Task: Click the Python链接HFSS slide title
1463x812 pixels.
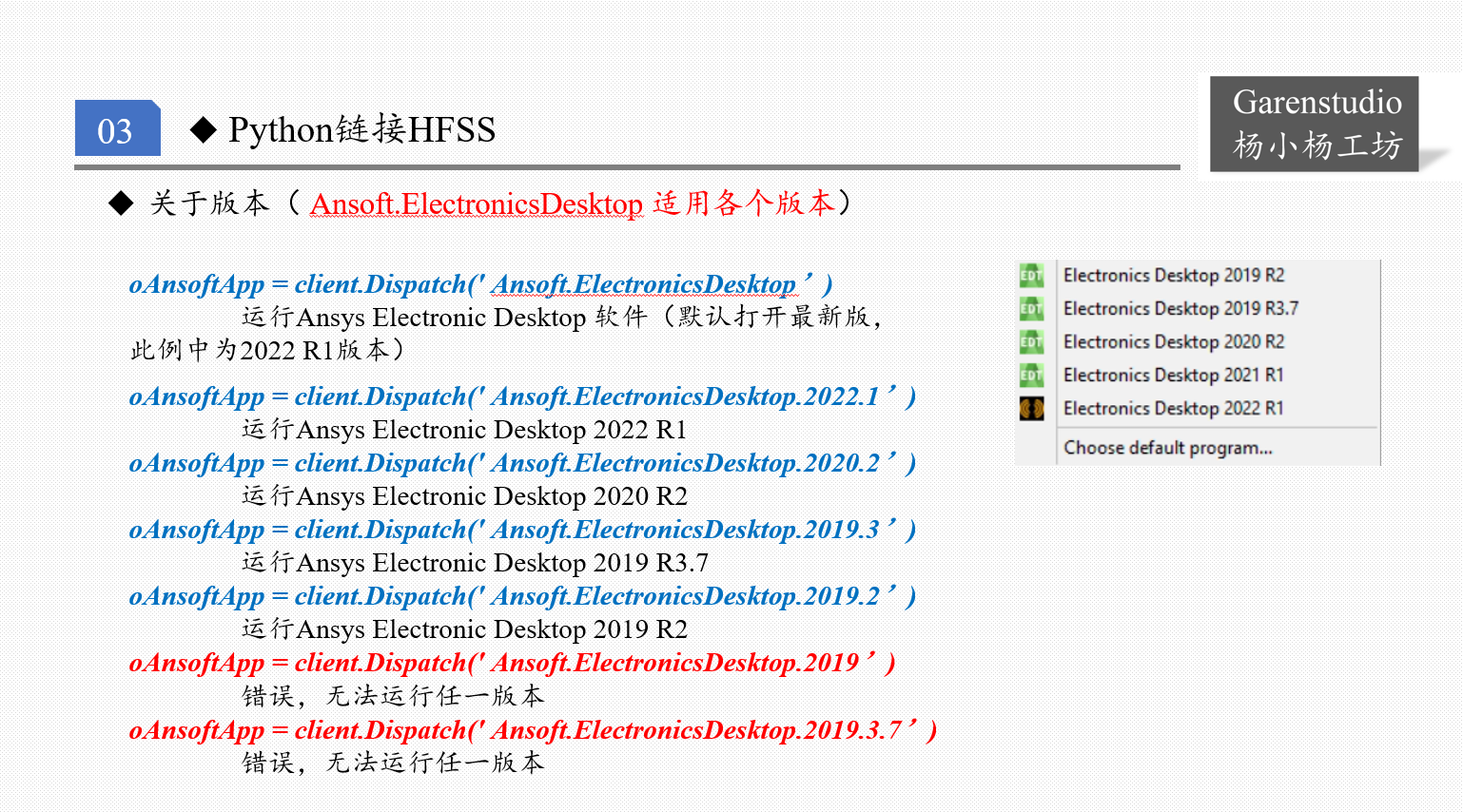Action: pos(361,129)
